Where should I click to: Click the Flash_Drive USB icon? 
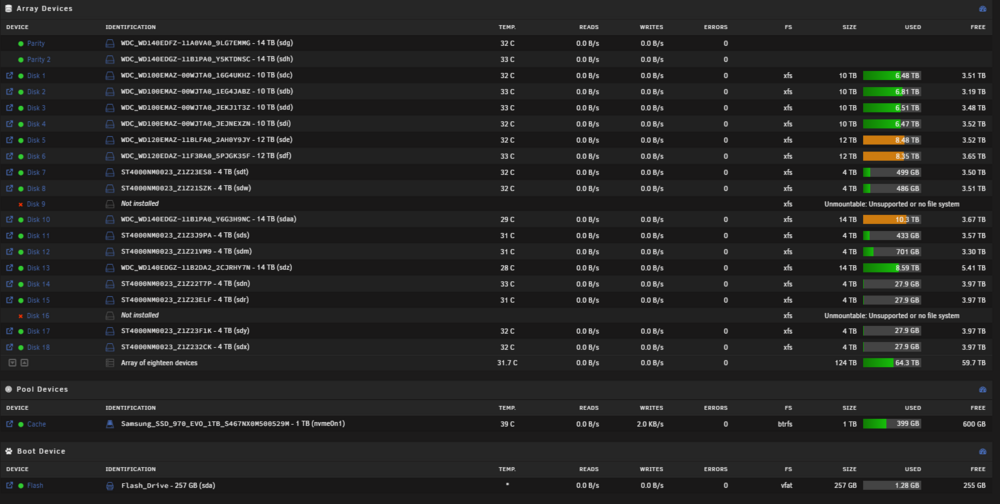(110, 485)
